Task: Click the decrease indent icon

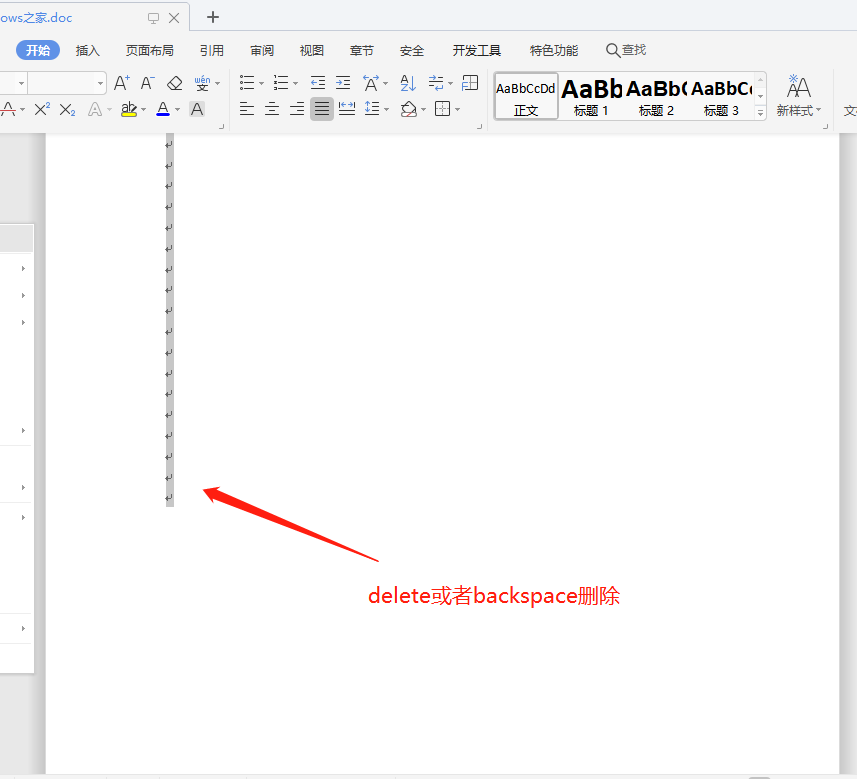Action: (317, 83)
